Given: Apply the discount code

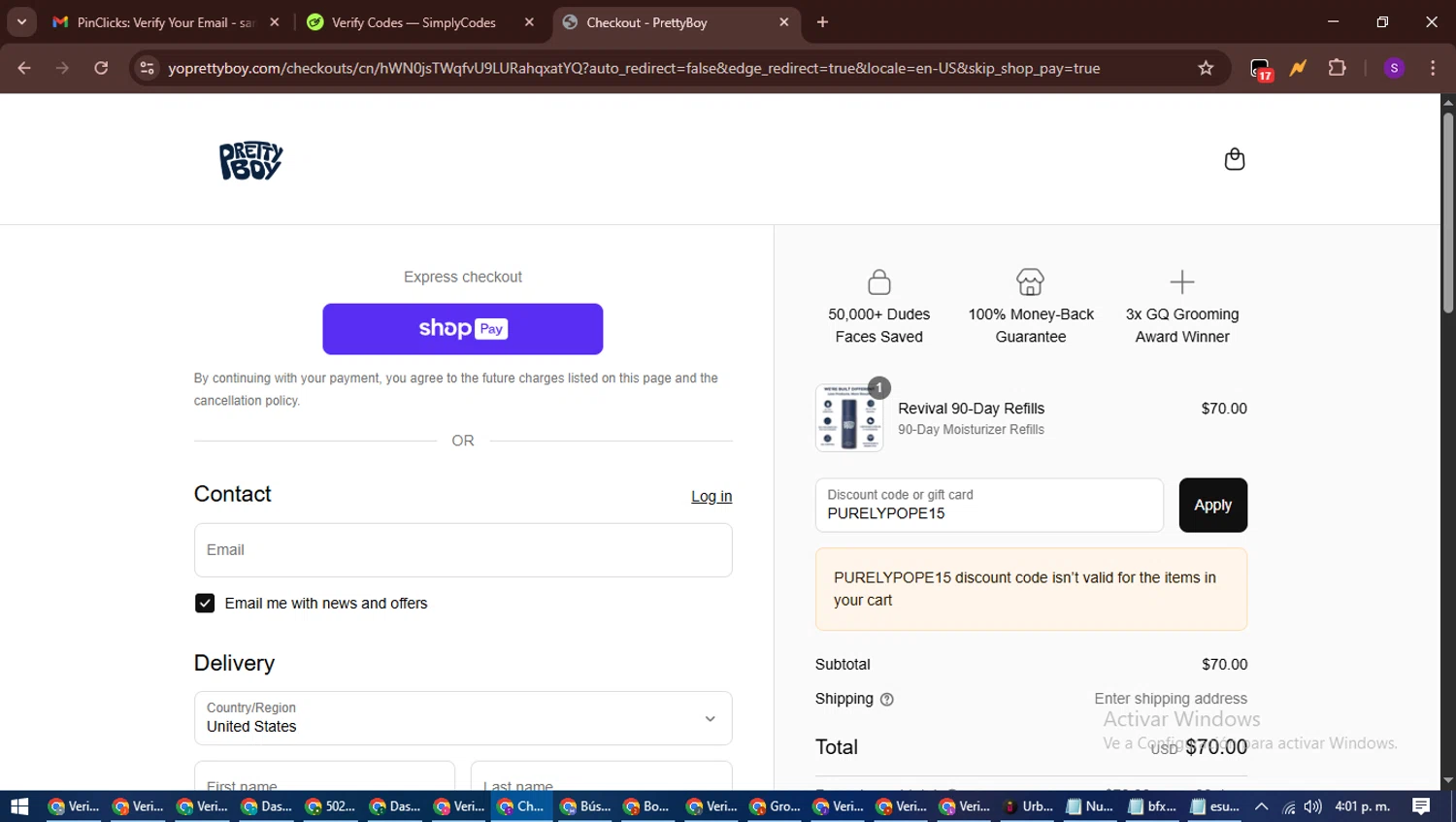Looking at the screenshot, I should pyautogui.click(x=1212, y=505).
